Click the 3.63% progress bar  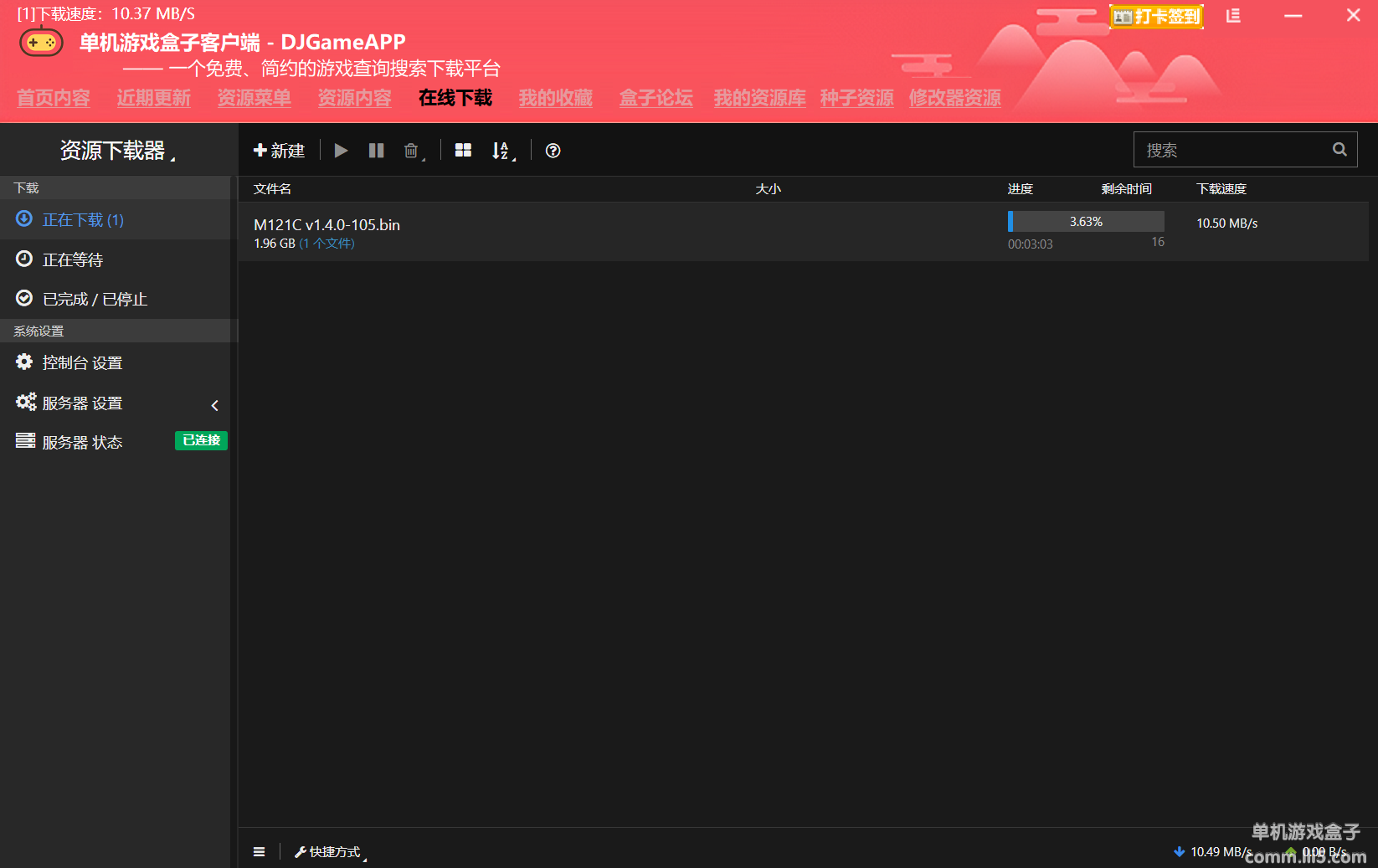tap(1086, 222)
